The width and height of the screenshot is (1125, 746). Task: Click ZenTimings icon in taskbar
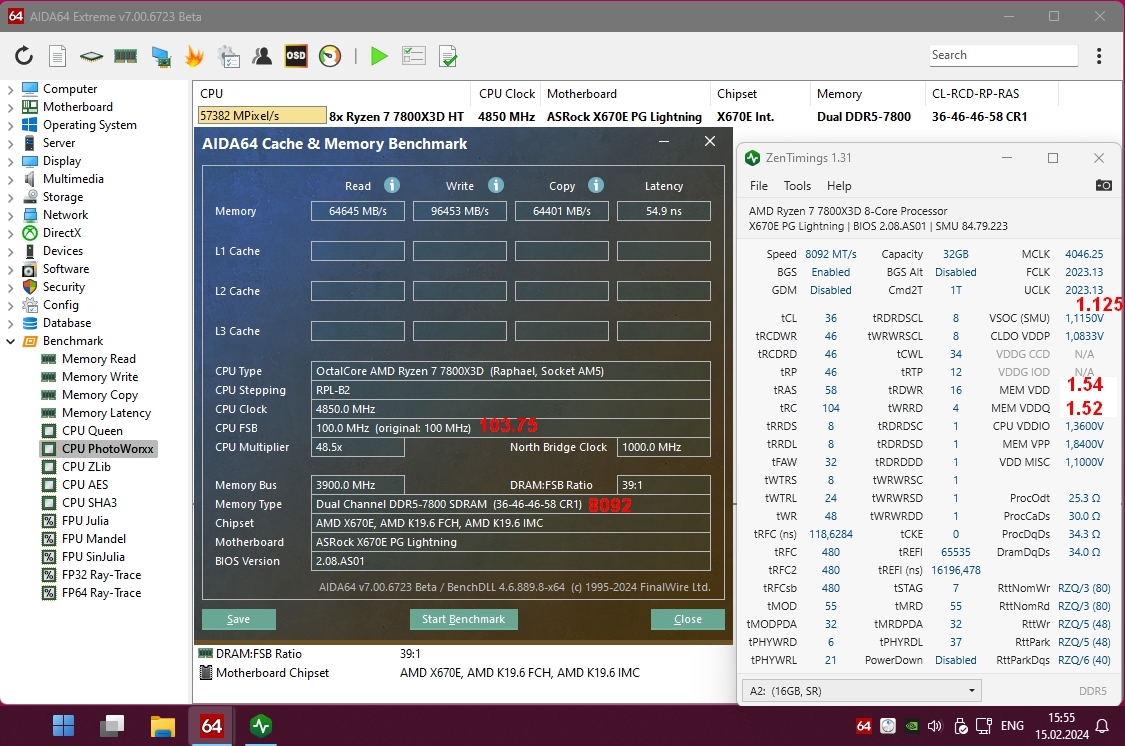point(260,726)
